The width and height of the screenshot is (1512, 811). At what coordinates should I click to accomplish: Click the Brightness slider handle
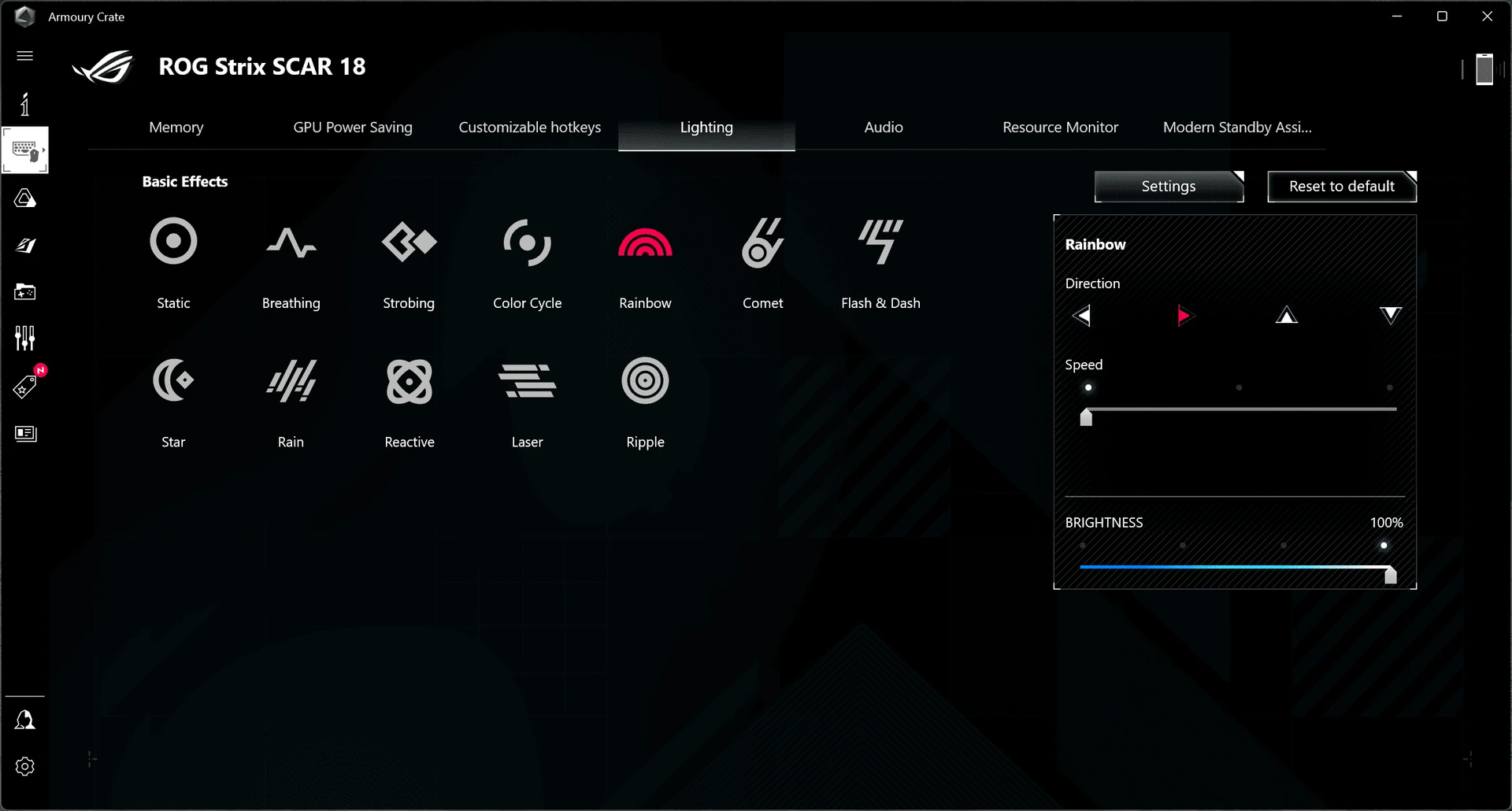1391,574
